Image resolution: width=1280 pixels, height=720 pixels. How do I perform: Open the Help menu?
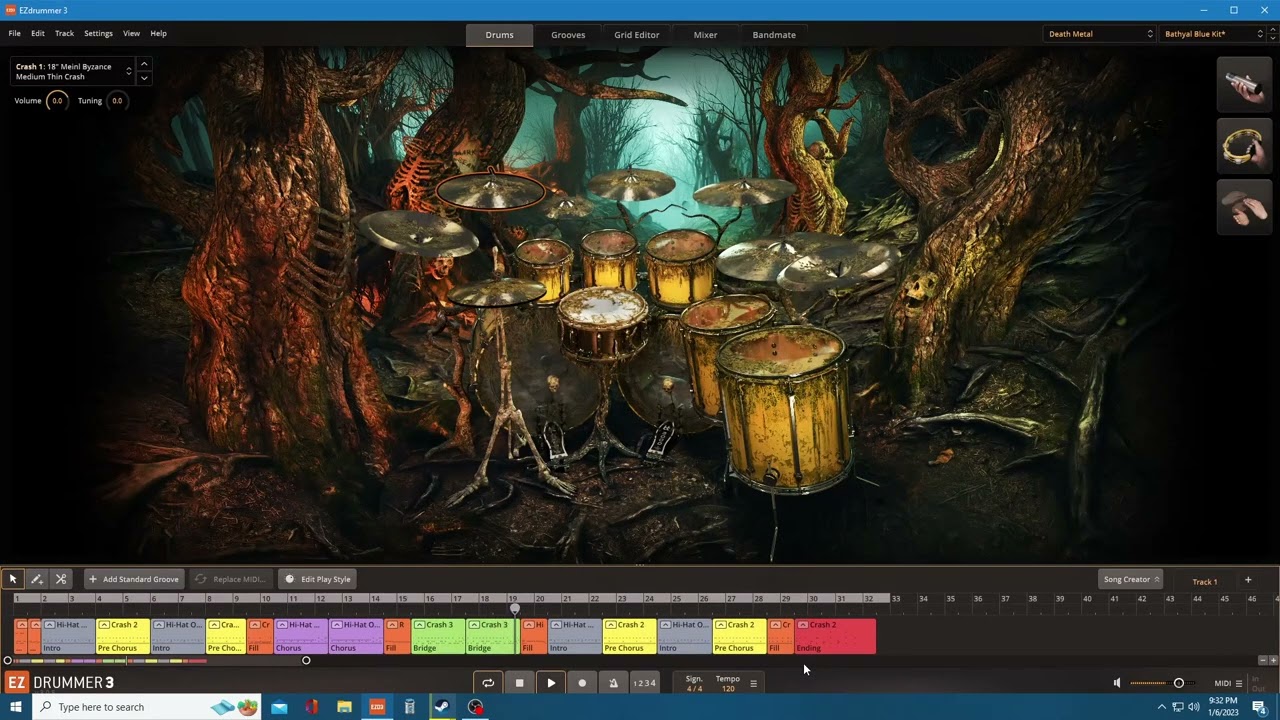click(158, 34)
